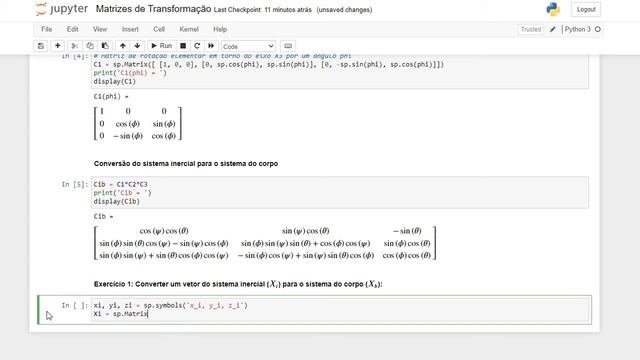Open the Cell menu
Image resolution: width=640 pixels, height=360 pixels.
[159, 29]
